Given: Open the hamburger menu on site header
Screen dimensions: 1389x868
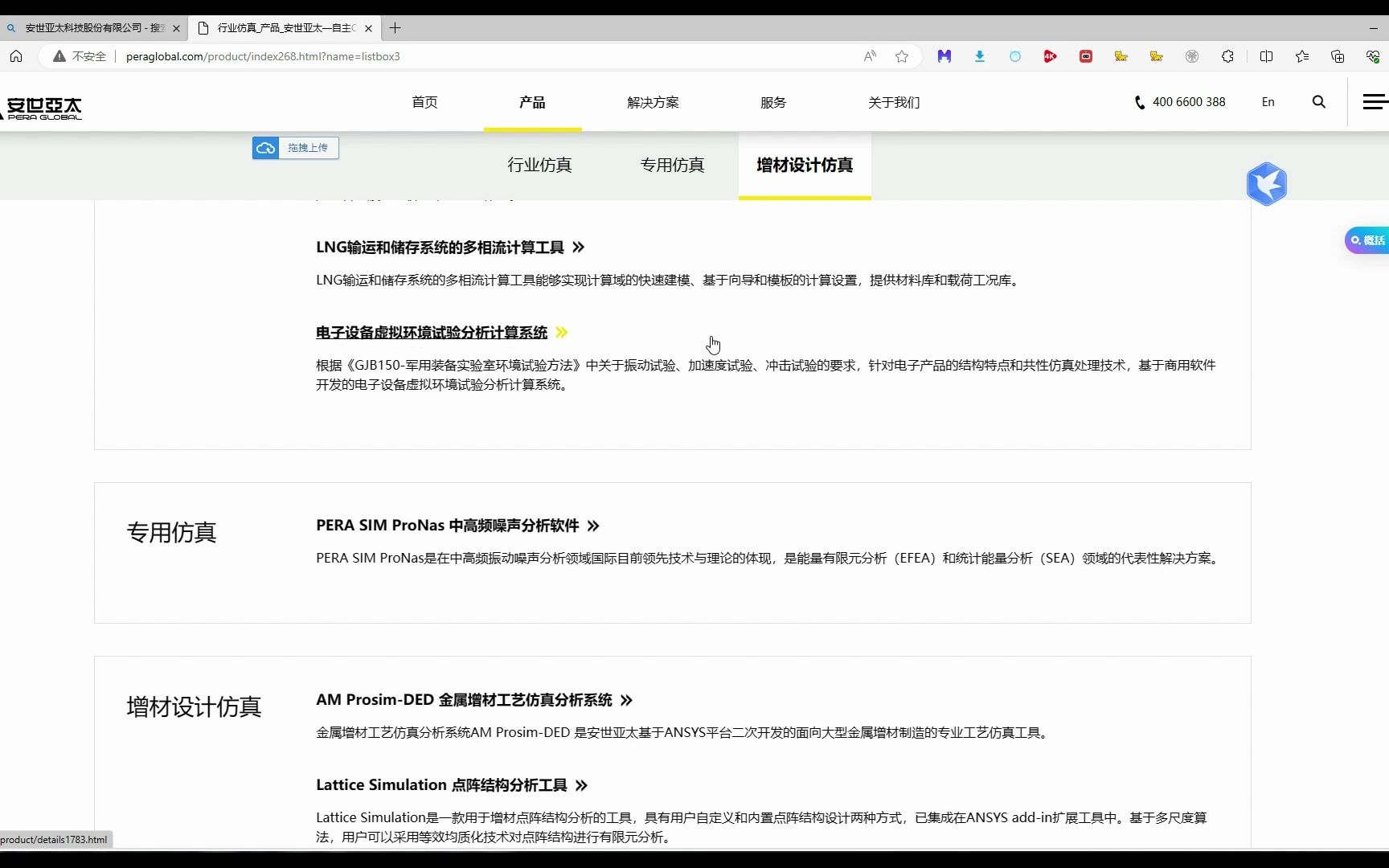Looking at the screenshot, I should pyautogui.click(x=1375, y=102).
